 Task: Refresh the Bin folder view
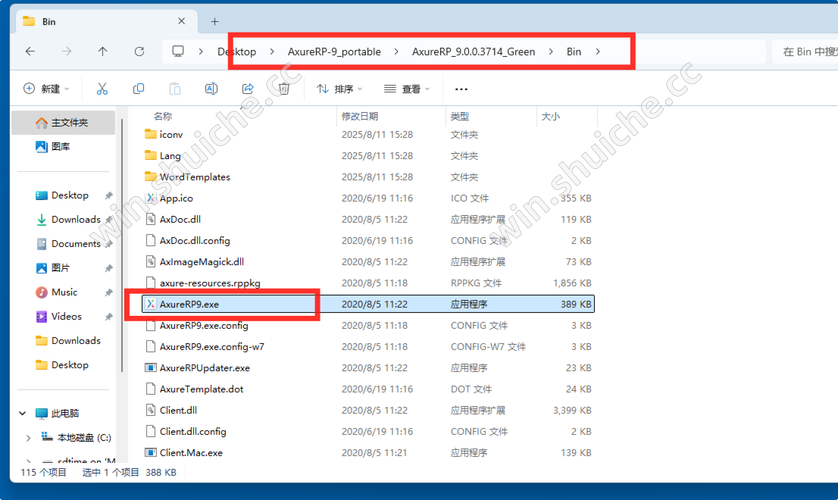click(139, 51)
